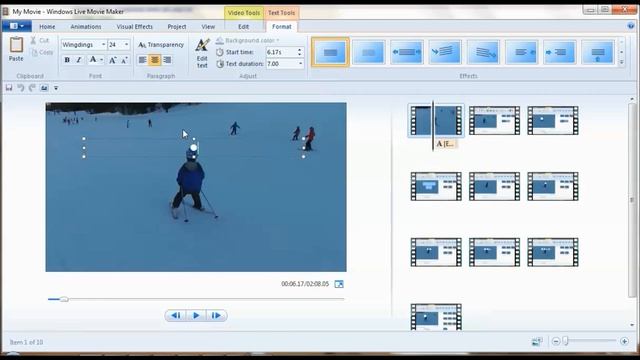Select the first highlighted text effect
Image resolution: width=640 pixels, height=360 pixels.
coord(330,52)
